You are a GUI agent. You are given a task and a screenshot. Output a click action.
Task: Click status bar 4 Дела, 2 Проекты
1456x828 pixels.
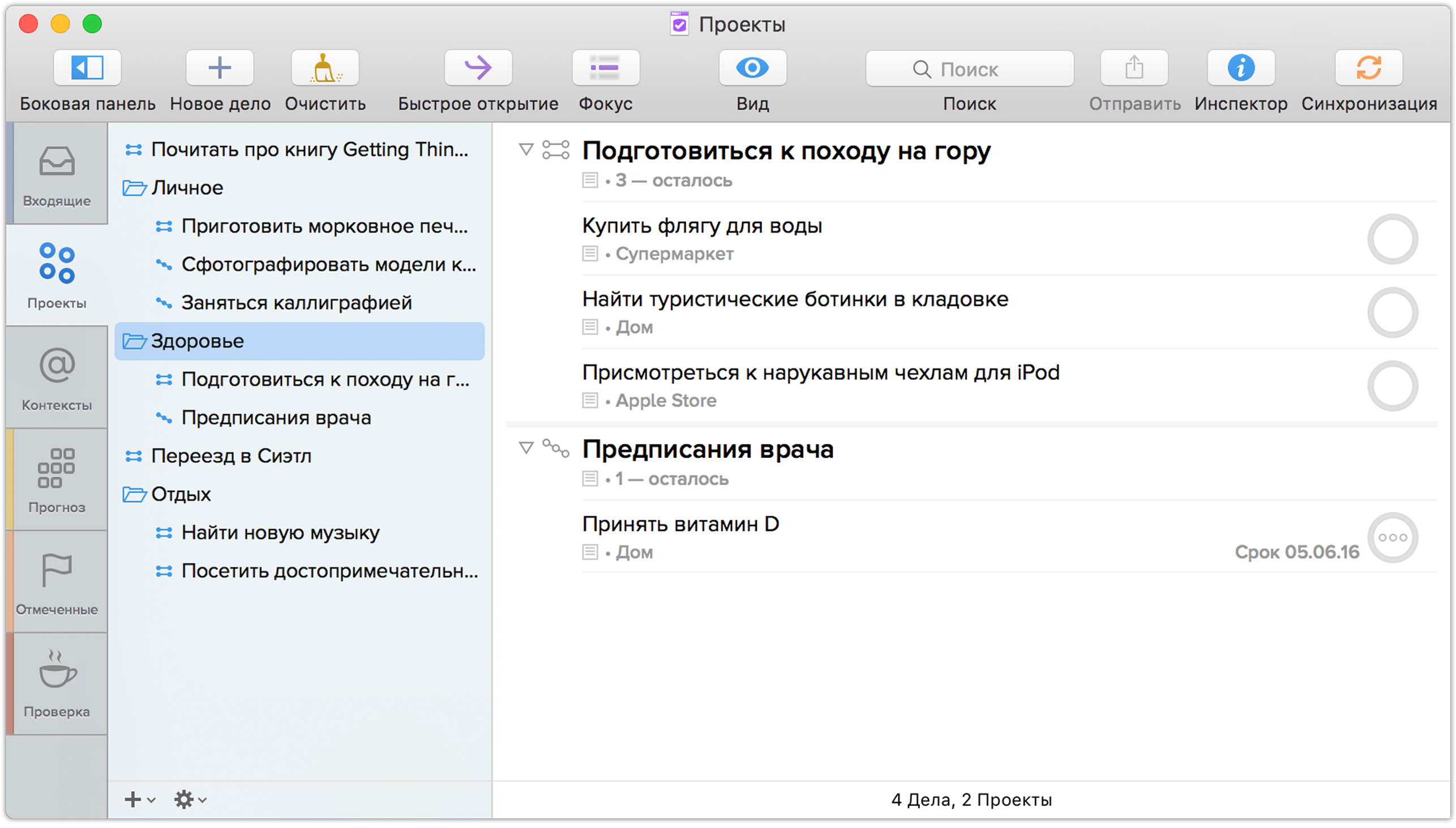[x=971, y=800]
